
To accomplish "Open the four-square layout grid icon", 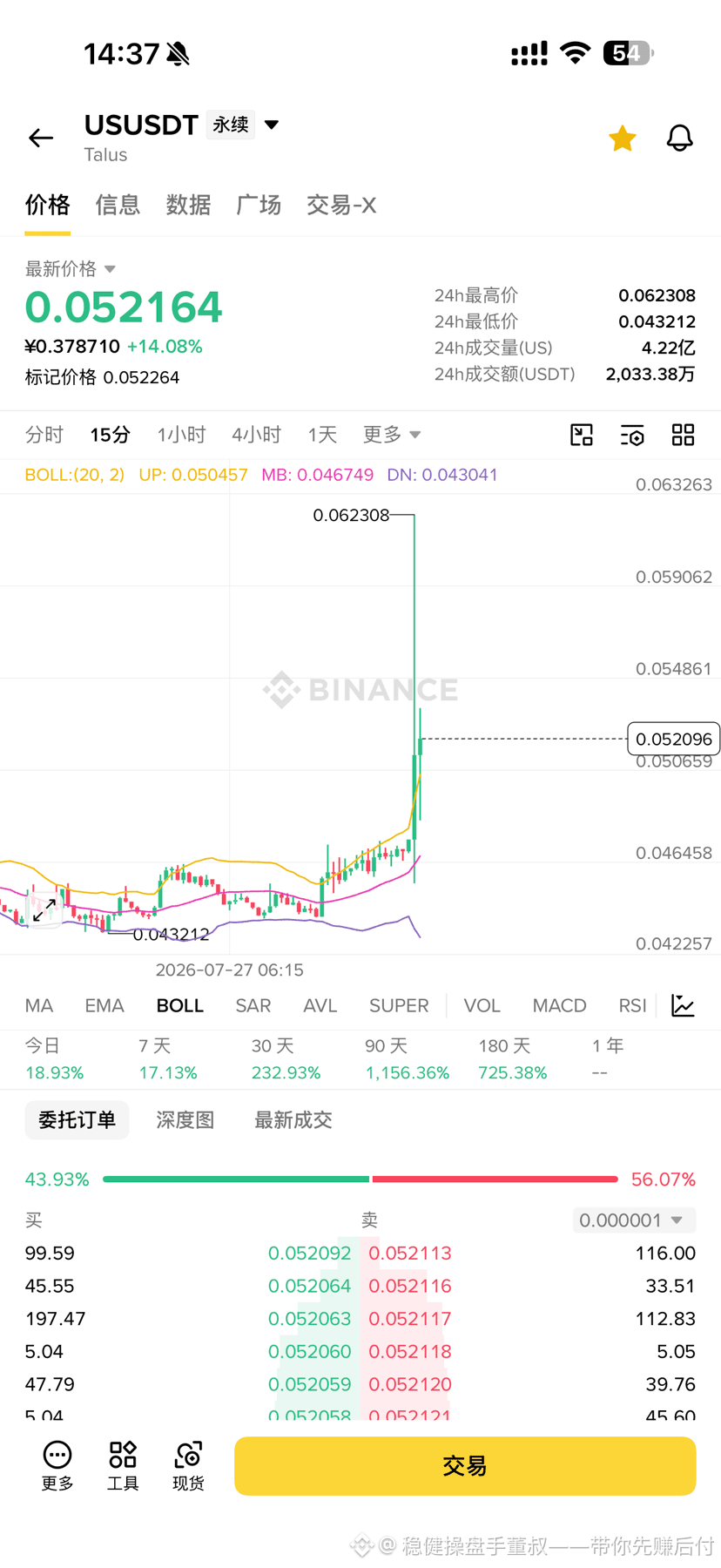I will [x=684, y=435].
